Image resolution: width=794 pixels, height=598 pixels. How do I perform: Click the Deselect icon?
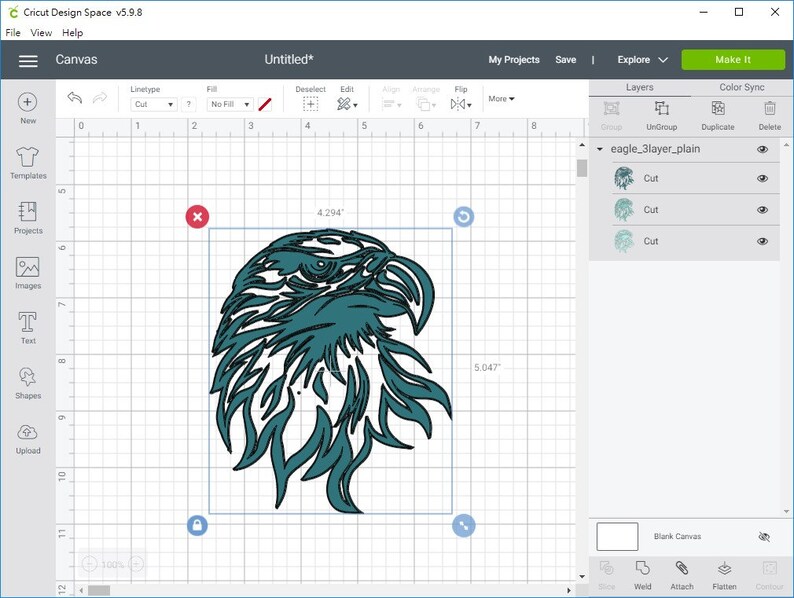pyautogui.click(x=310, y=104)
